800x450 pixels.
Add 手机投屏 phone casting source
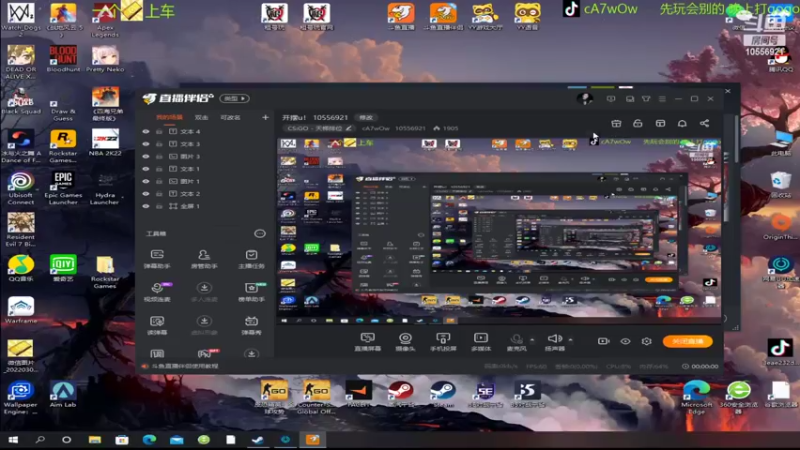coord(443,342)
